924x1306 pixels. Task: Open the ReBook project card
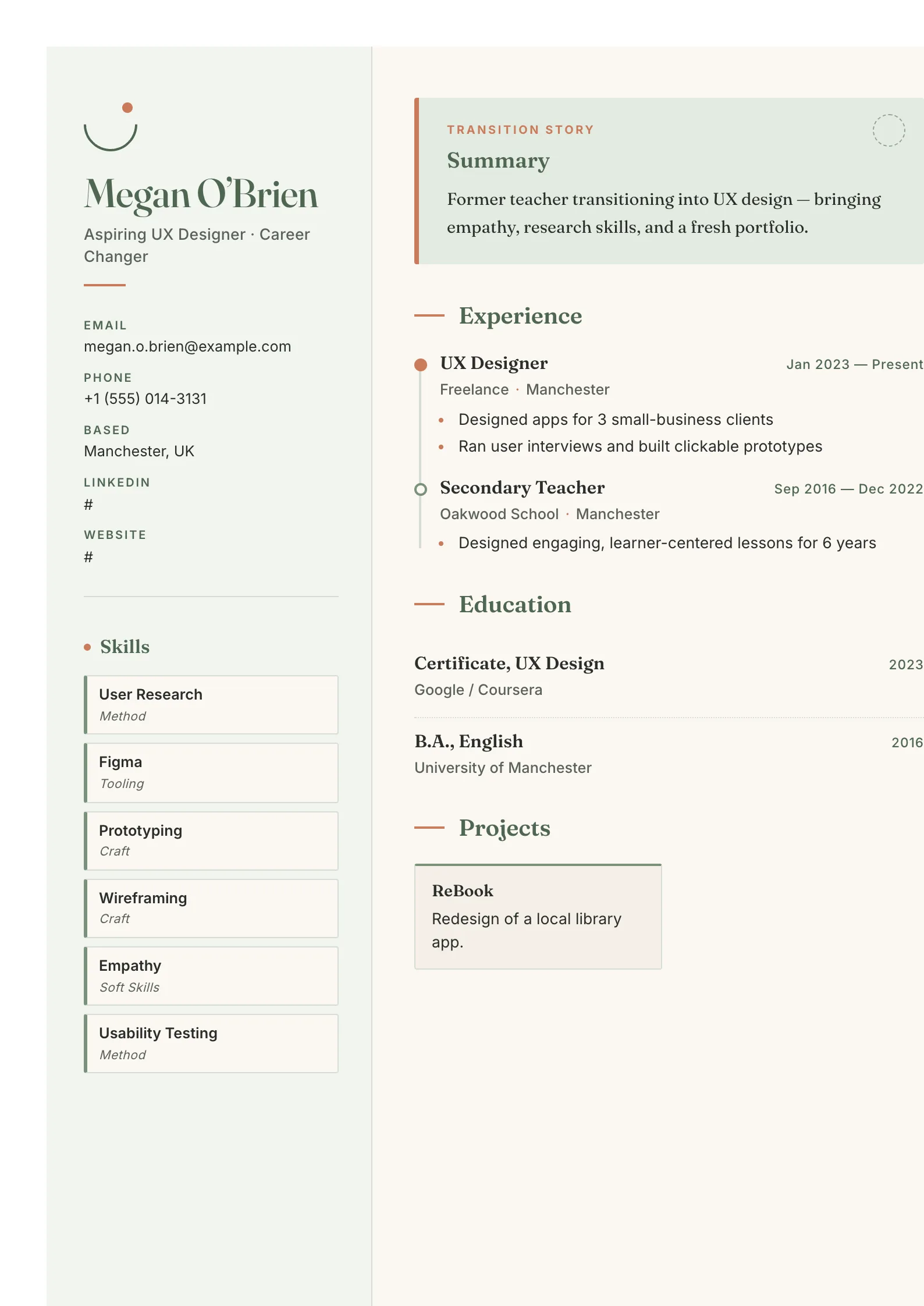[x=538, y=917]
